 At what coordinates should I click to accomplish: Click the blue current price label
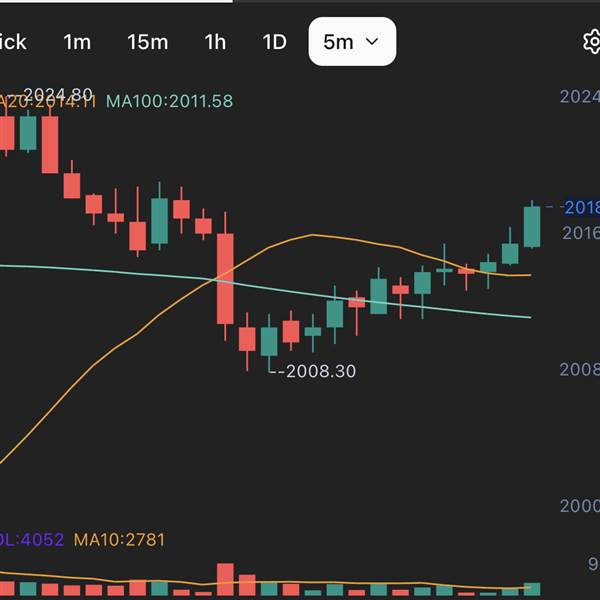pyautogui.click(x=581, y=207)
